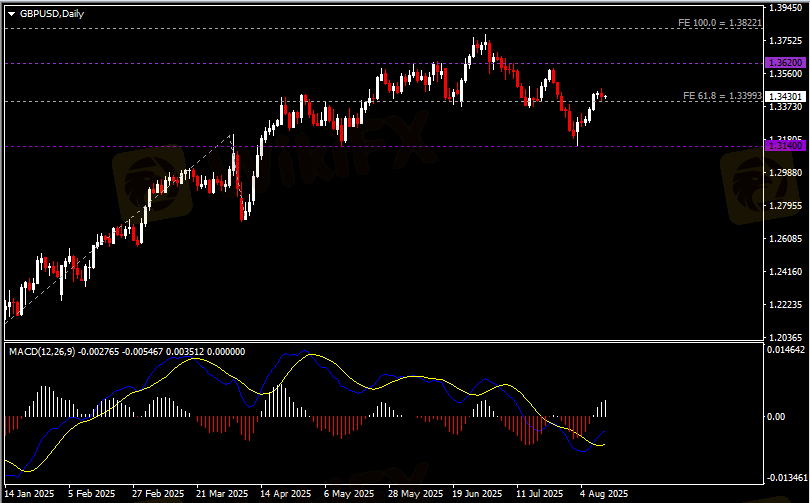The width and height of the screenshot is (810, 503).
Task: Click the purple 1.36200 price tag
Action: tap(785, 62)
